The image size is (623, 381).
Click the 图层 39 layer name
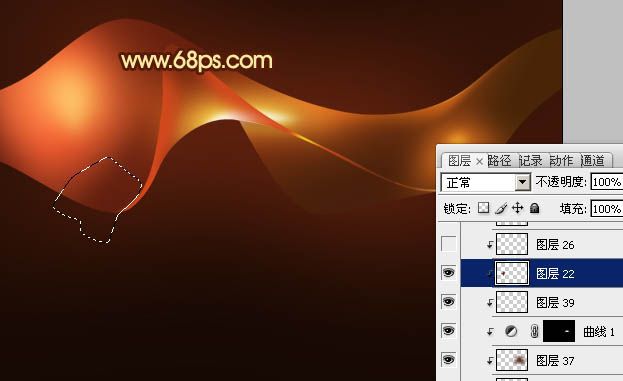click(555, 303)
